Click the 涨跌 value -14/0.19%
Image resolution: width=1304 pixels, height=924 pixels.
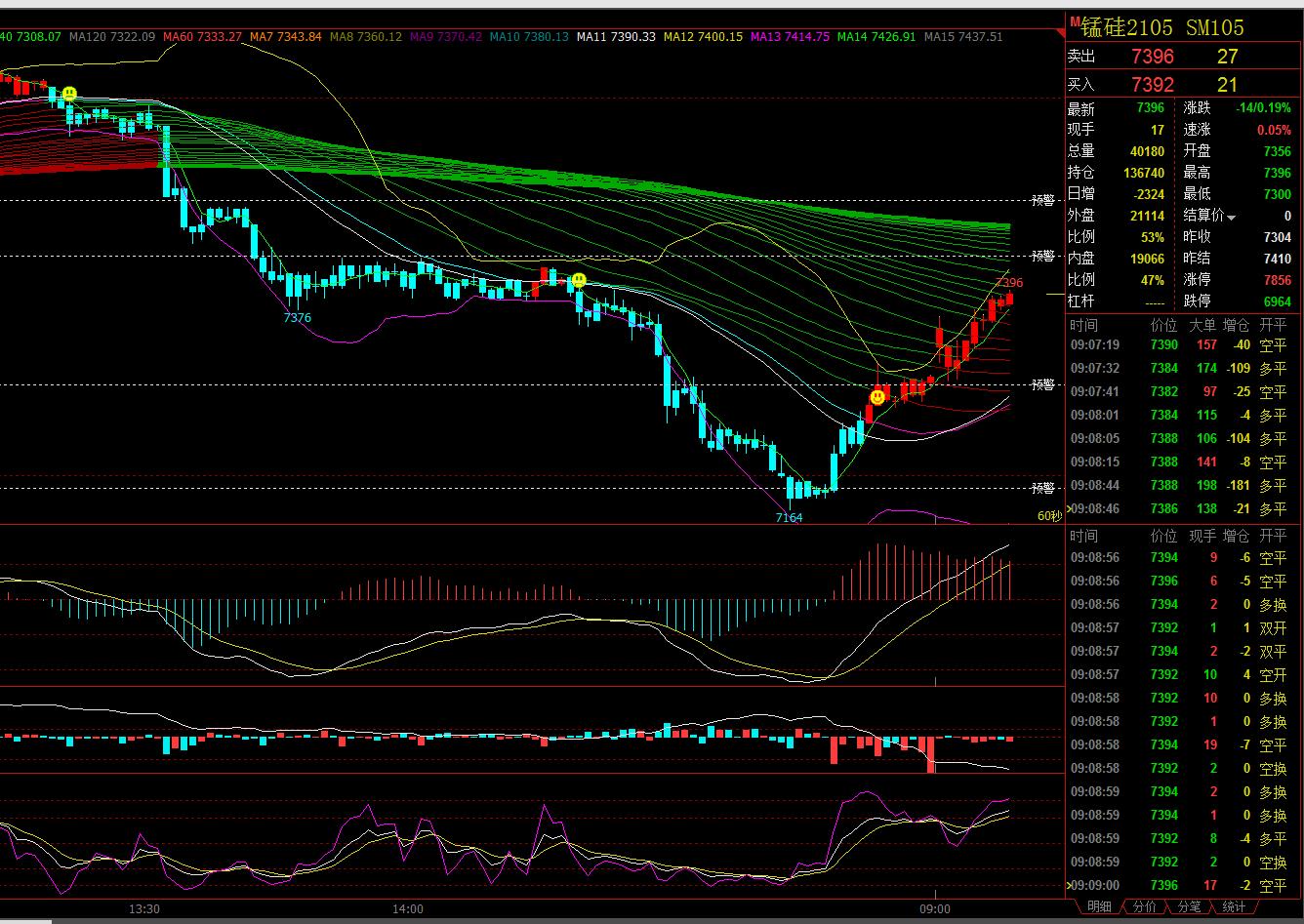(x=1263, y=108)
